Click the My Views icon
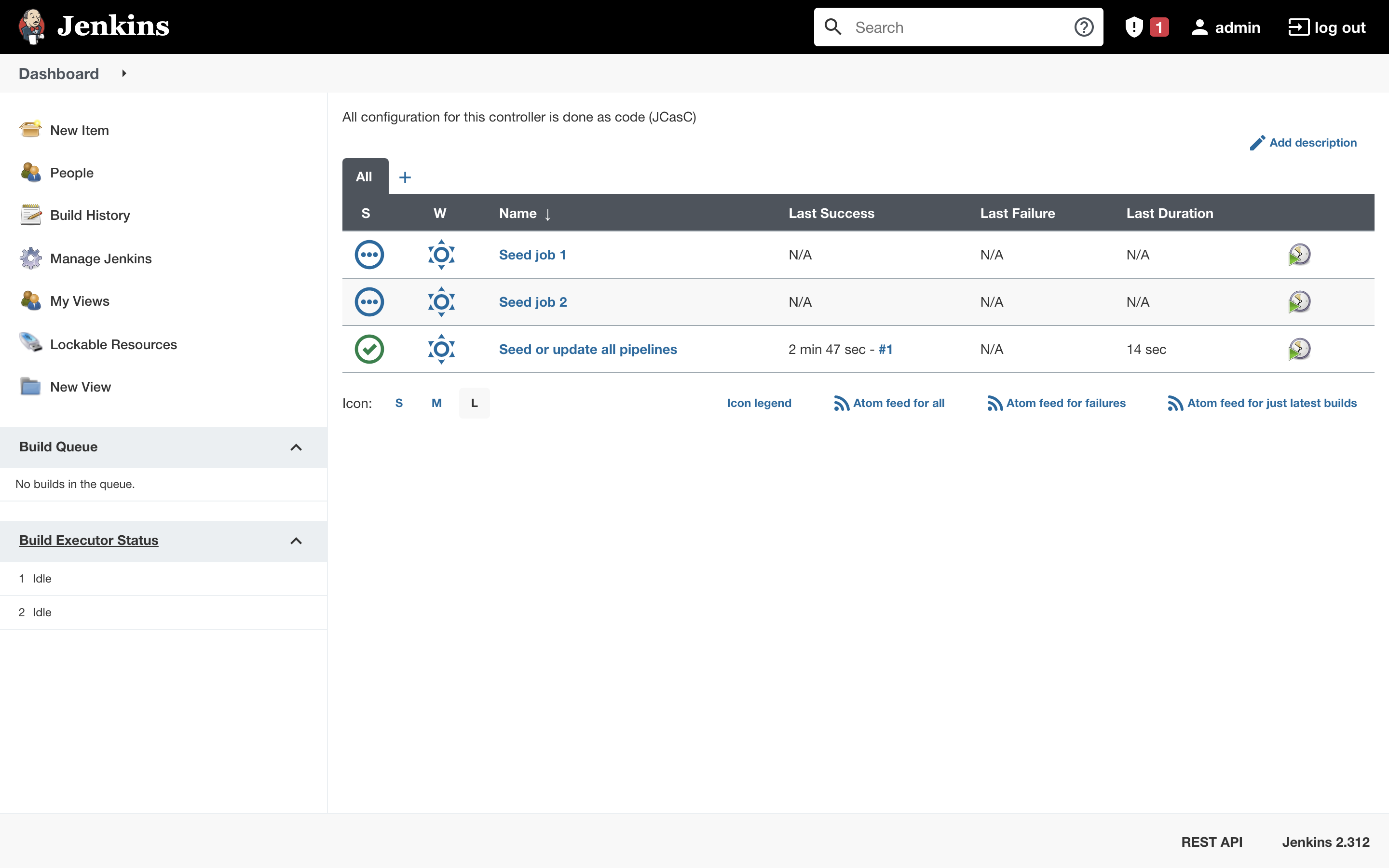 (x=30, y=300)
